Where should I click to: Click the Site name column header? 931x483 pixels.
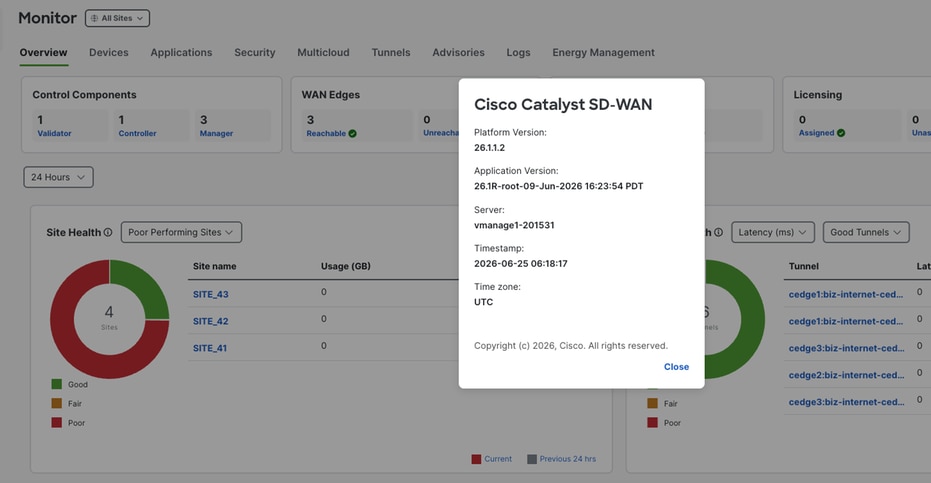click(214, 266)
